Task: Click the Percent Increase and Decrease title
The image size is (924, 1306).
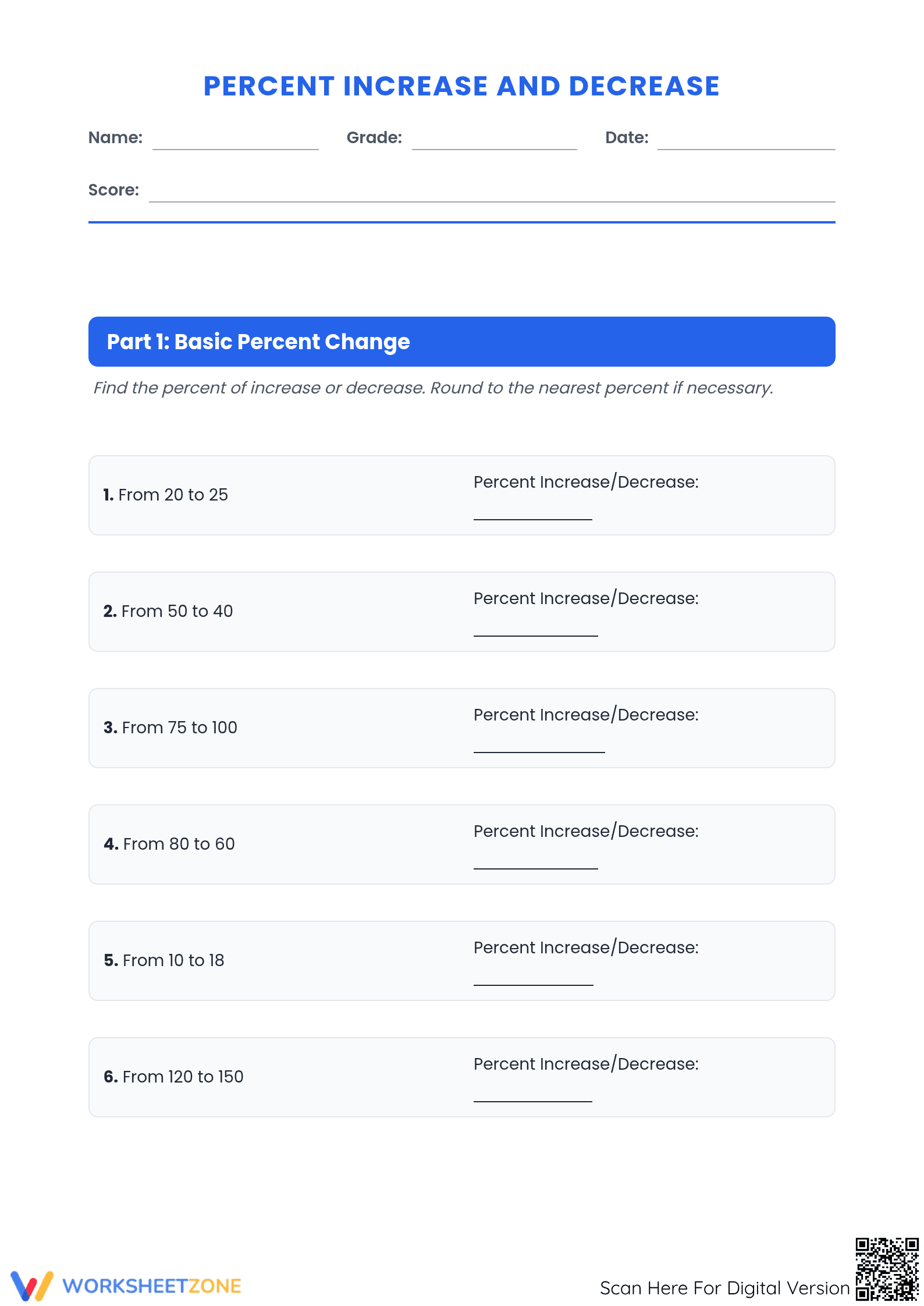Action: 461,86
